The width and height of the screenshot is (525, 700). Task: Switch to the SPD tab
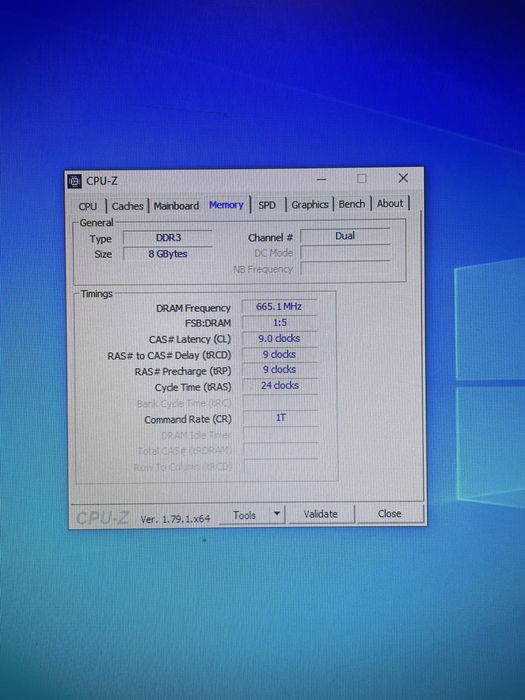(267, 205)
